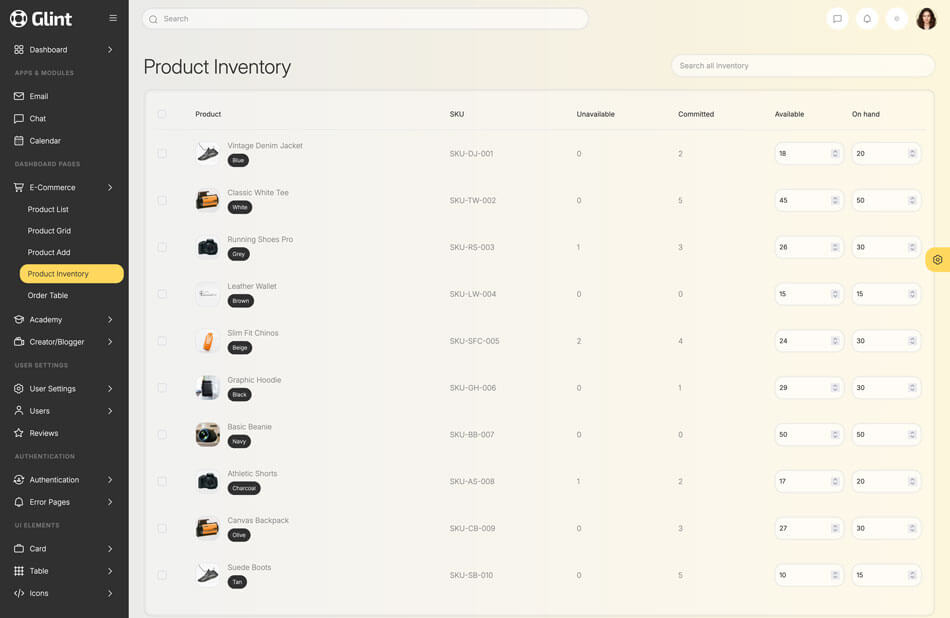
Task: Go to Product Grid page
Action: coord(49,231)
